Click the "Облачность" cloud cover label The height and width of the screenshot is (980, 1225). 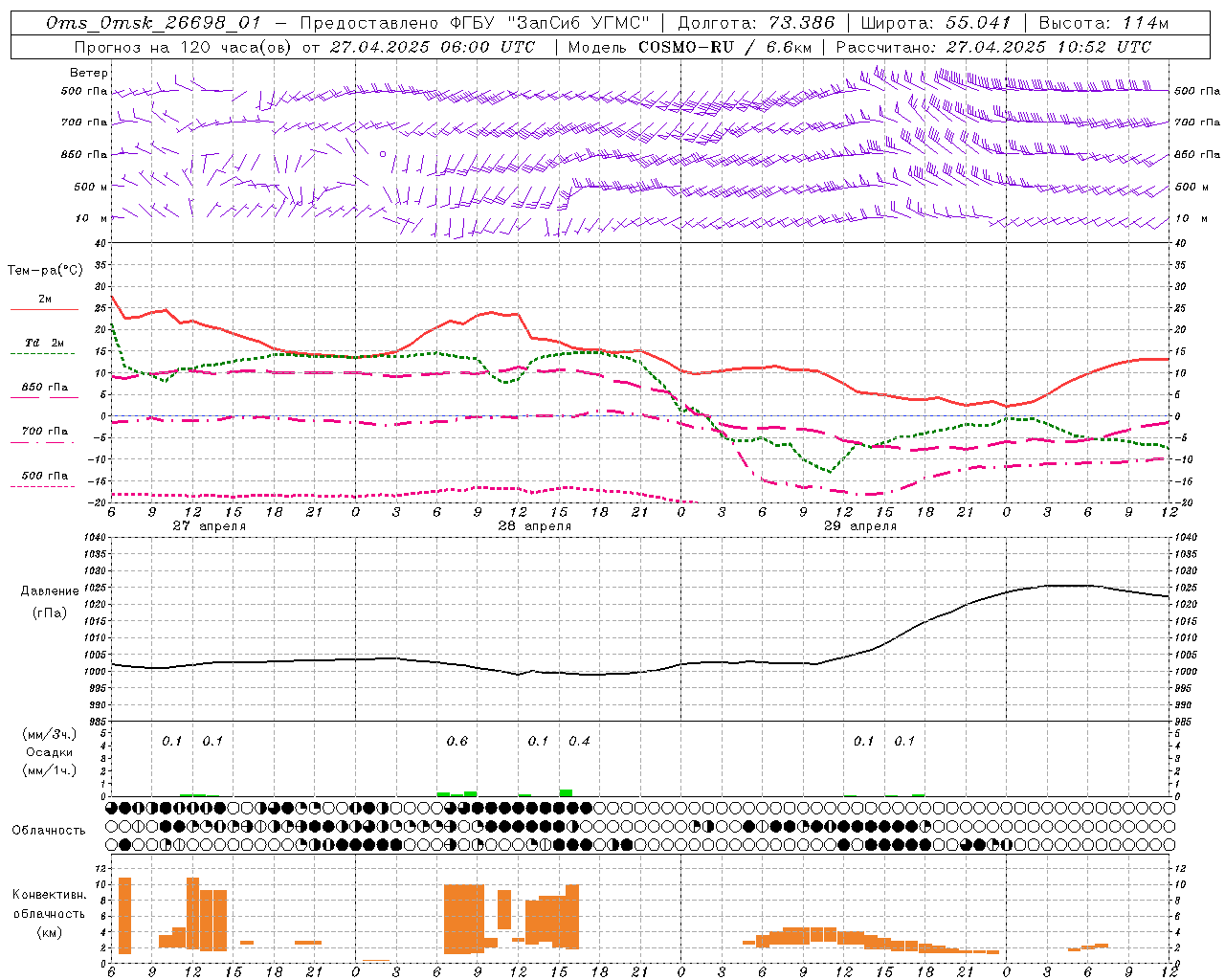[49, 831]
